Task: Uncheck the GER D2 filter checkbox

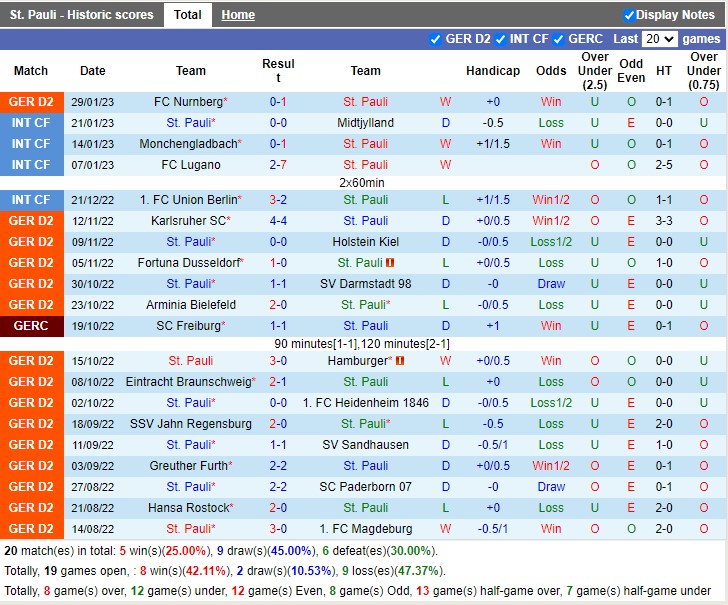Action: tap(435, 39)
